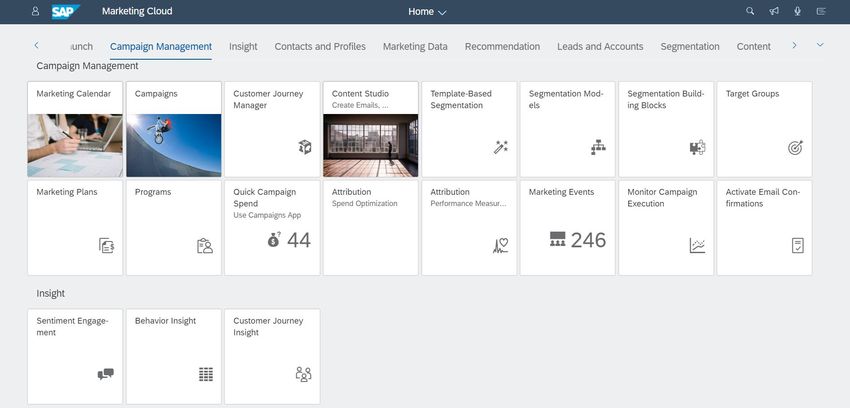The width and height of the screenshot is (850, 408).
Task: Click Template-Based Segmentation wand icon
Action: 500,147
